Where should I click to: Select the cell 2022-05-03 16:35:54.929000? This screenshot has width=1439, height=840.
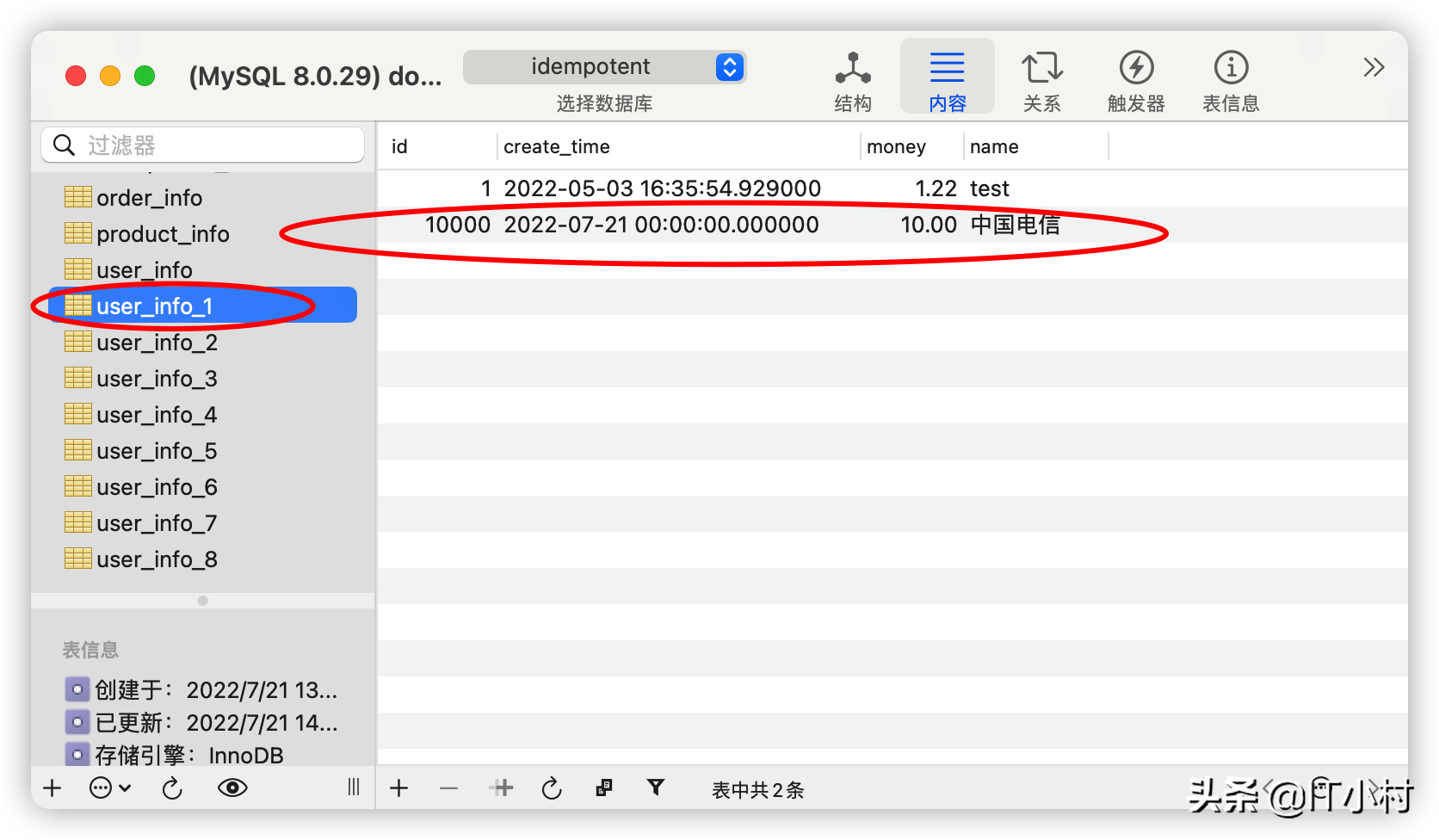(663, 188)
